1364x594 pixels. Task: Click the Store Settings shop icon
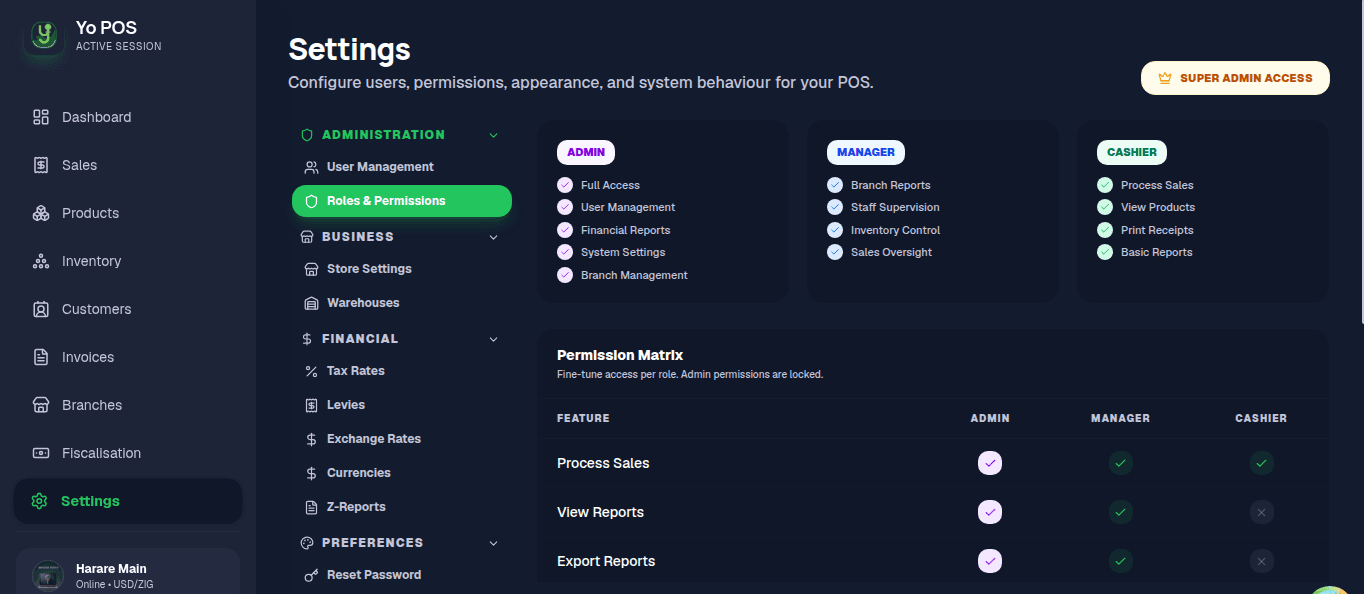(311, 269)
